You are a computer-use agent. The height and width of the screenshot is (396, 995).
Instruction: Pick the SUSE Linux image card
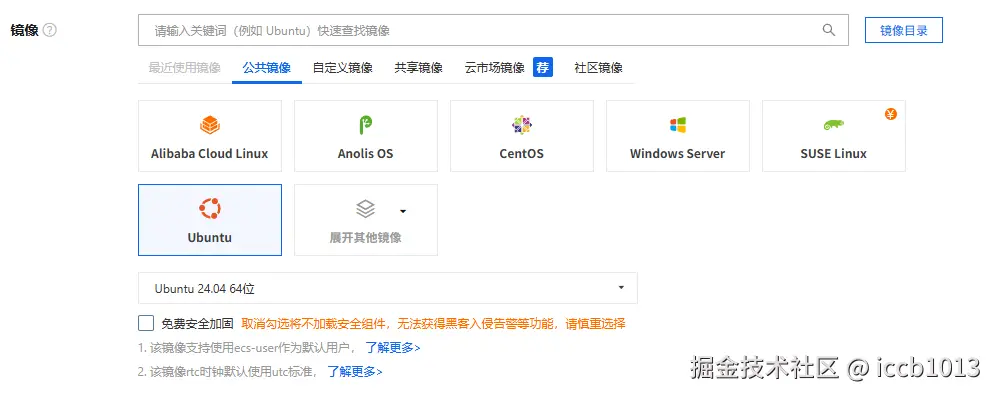pyautogui.click(x=834, y=136)
